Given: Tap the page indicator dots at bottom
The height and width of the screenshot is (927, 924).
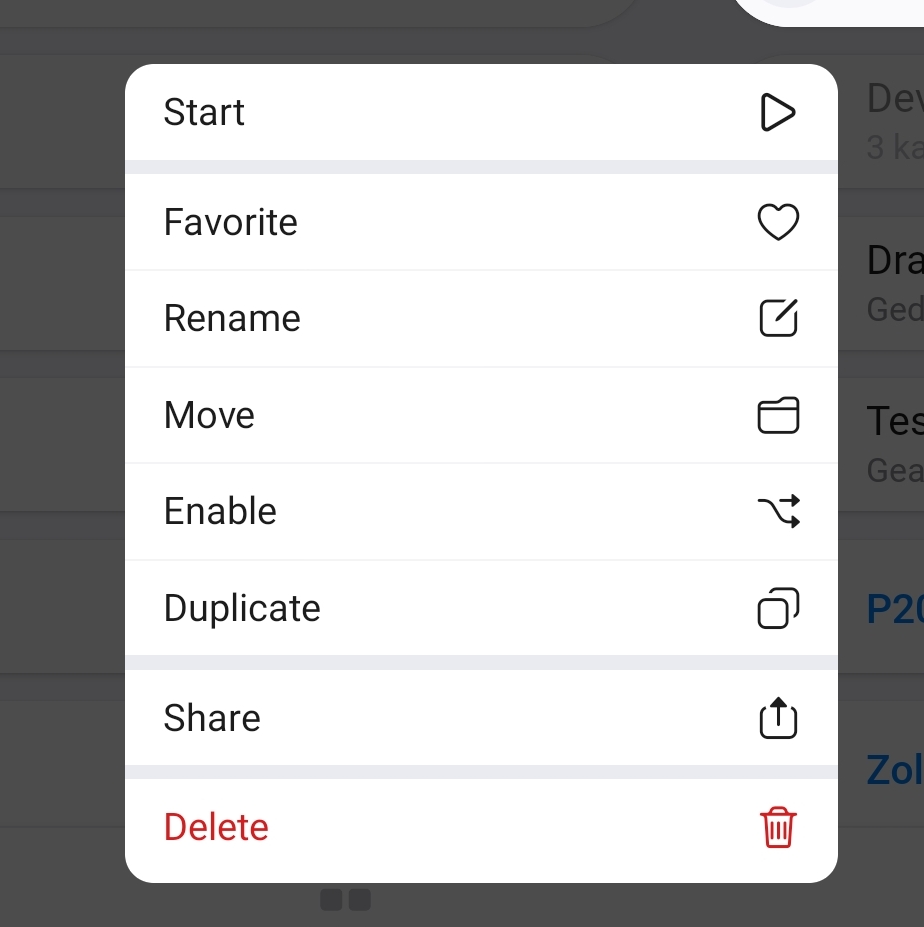Looking at the screenshot, I should coord(345,899).
